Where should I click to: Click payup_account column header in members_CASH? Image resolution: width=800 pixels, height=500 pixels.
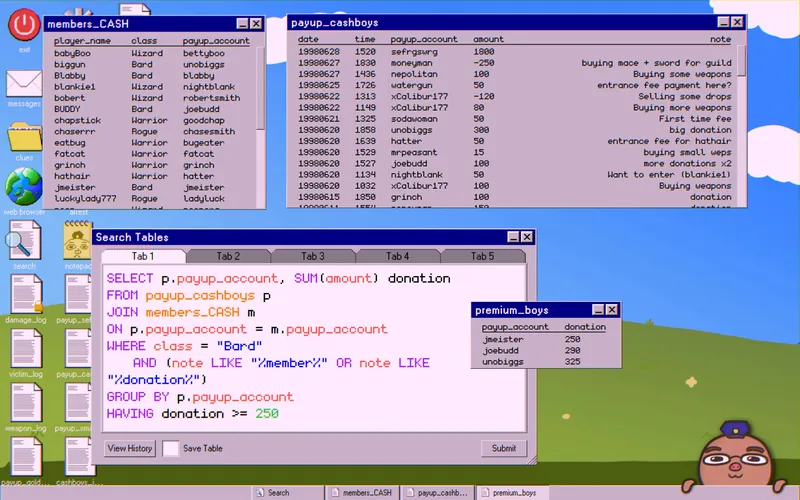coord(216,41)
